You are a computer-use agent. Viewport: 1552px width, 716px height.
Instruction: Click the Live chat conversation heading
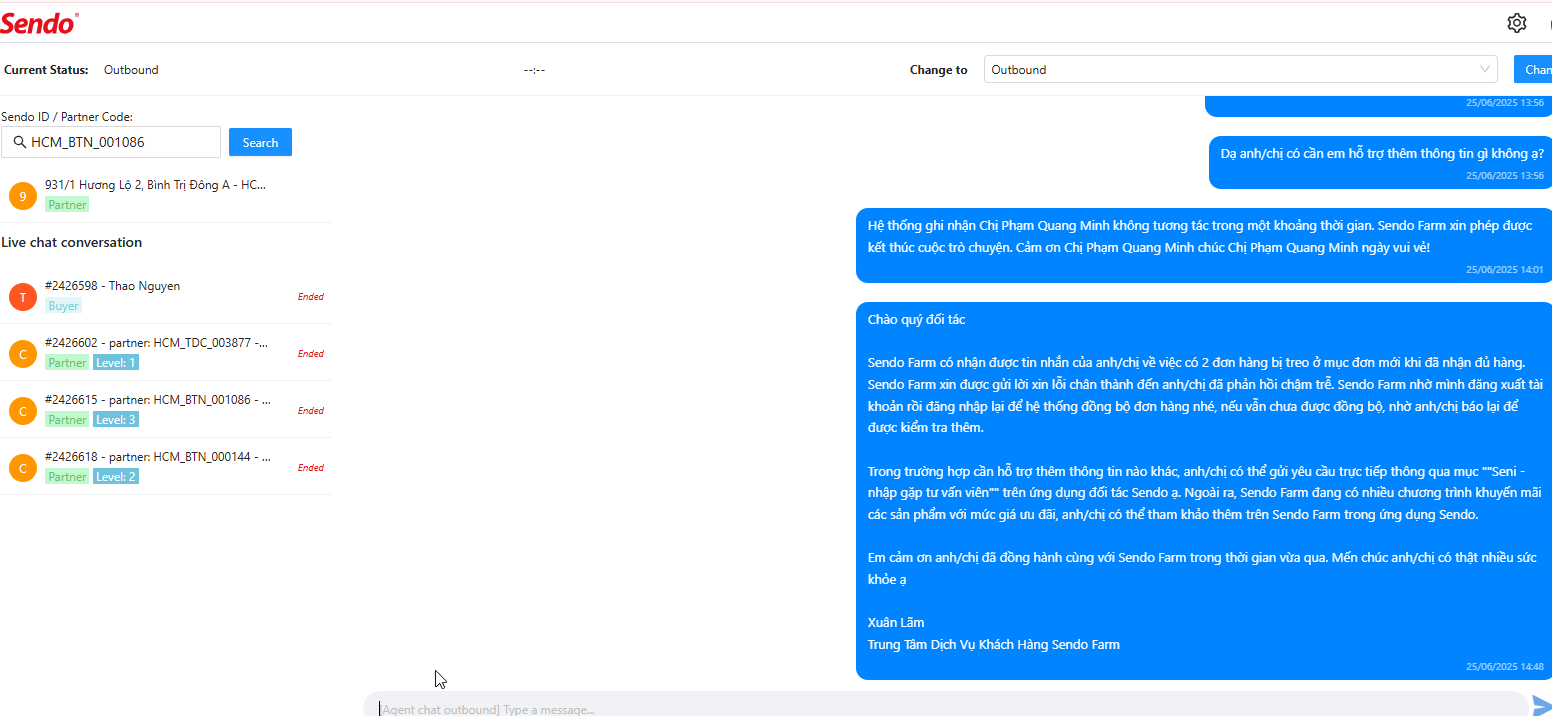(72, 242)
